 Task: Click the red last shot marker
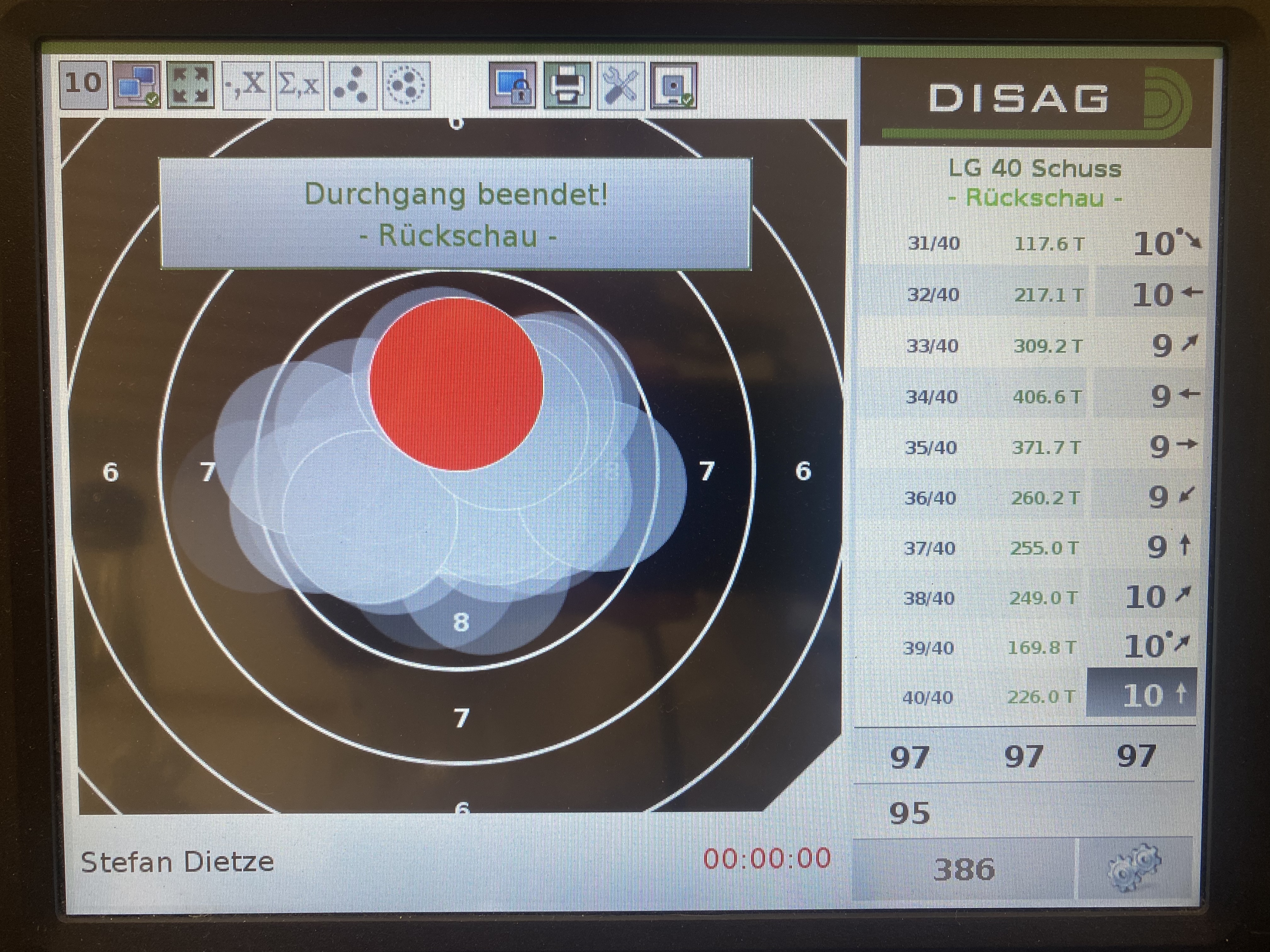click(x=456, y=384)
